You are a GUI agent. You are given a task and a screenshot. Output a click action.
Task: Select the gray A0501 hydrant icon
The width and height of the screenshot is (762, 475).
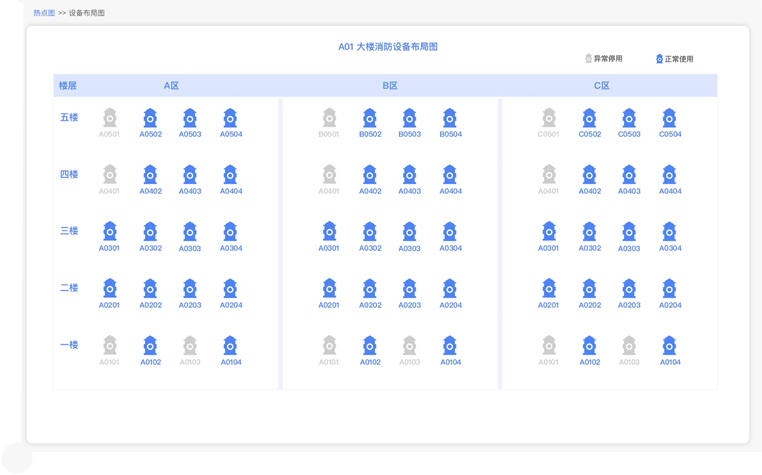click(110, 118)
